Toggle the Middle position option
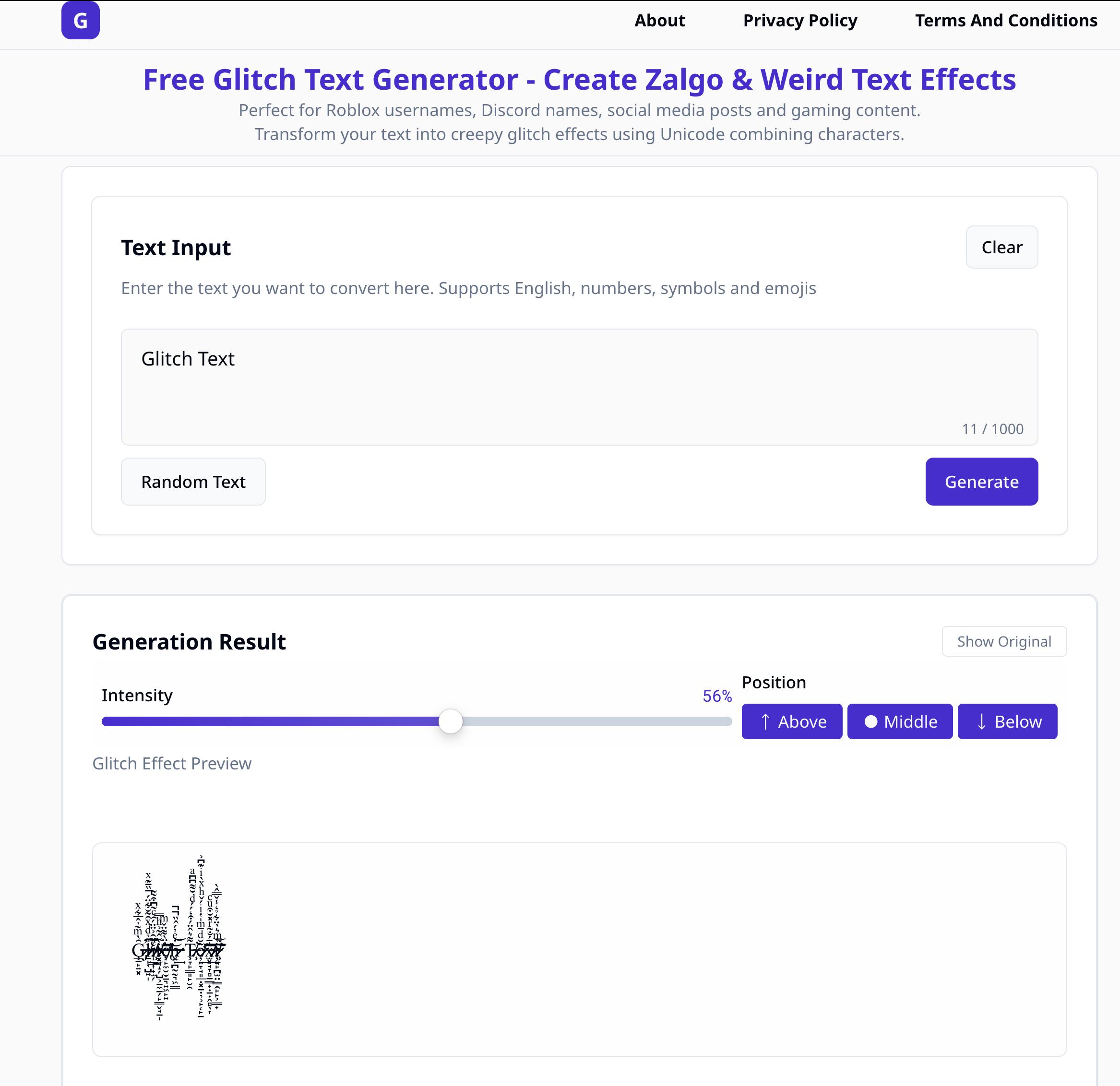The width and height of the screenshot is (1120, 1086). click(x=900, y=721)
